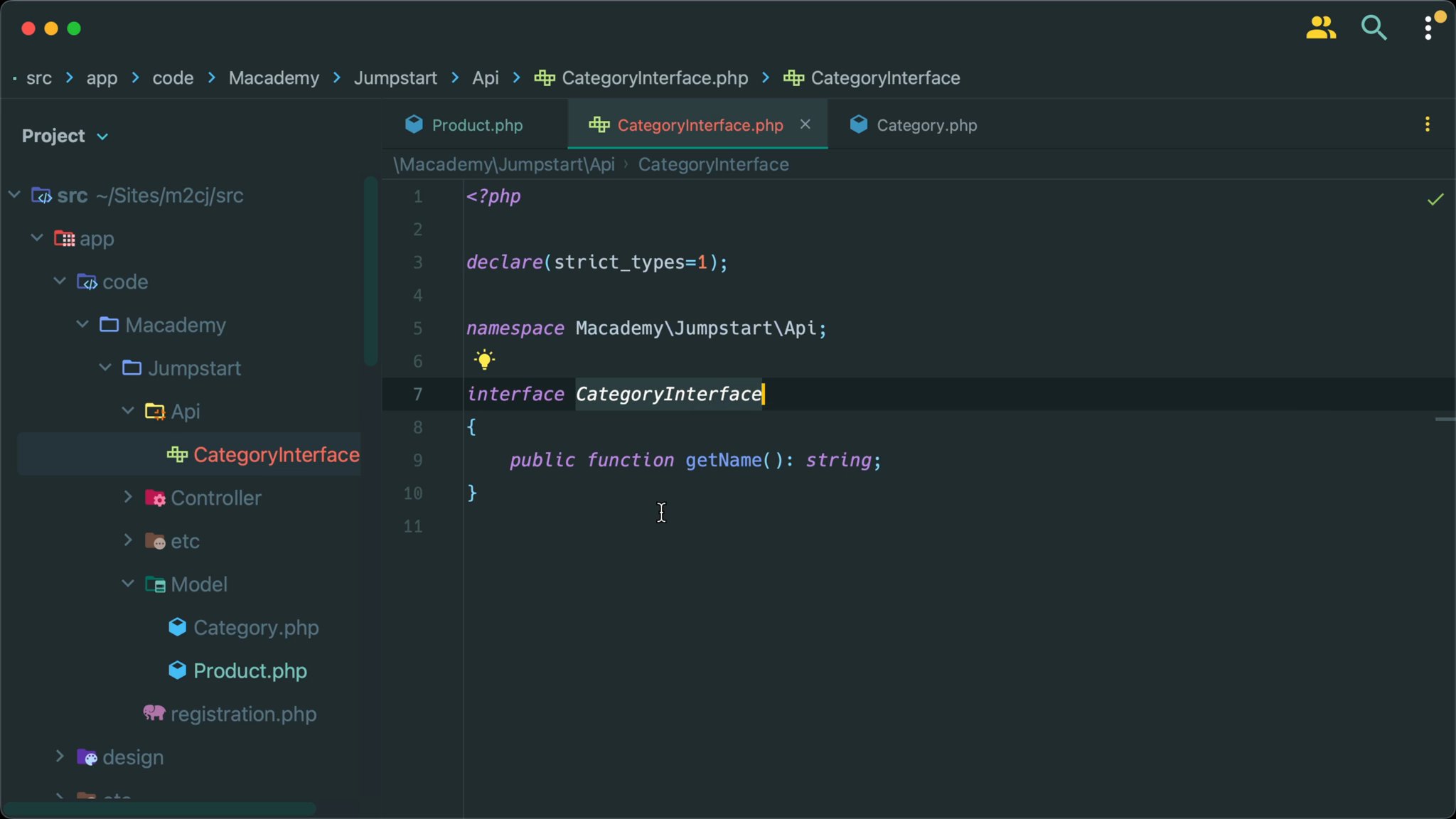Expand the design folder
The height and width of the screenshot is (819, 1456).
click(59, 756)
